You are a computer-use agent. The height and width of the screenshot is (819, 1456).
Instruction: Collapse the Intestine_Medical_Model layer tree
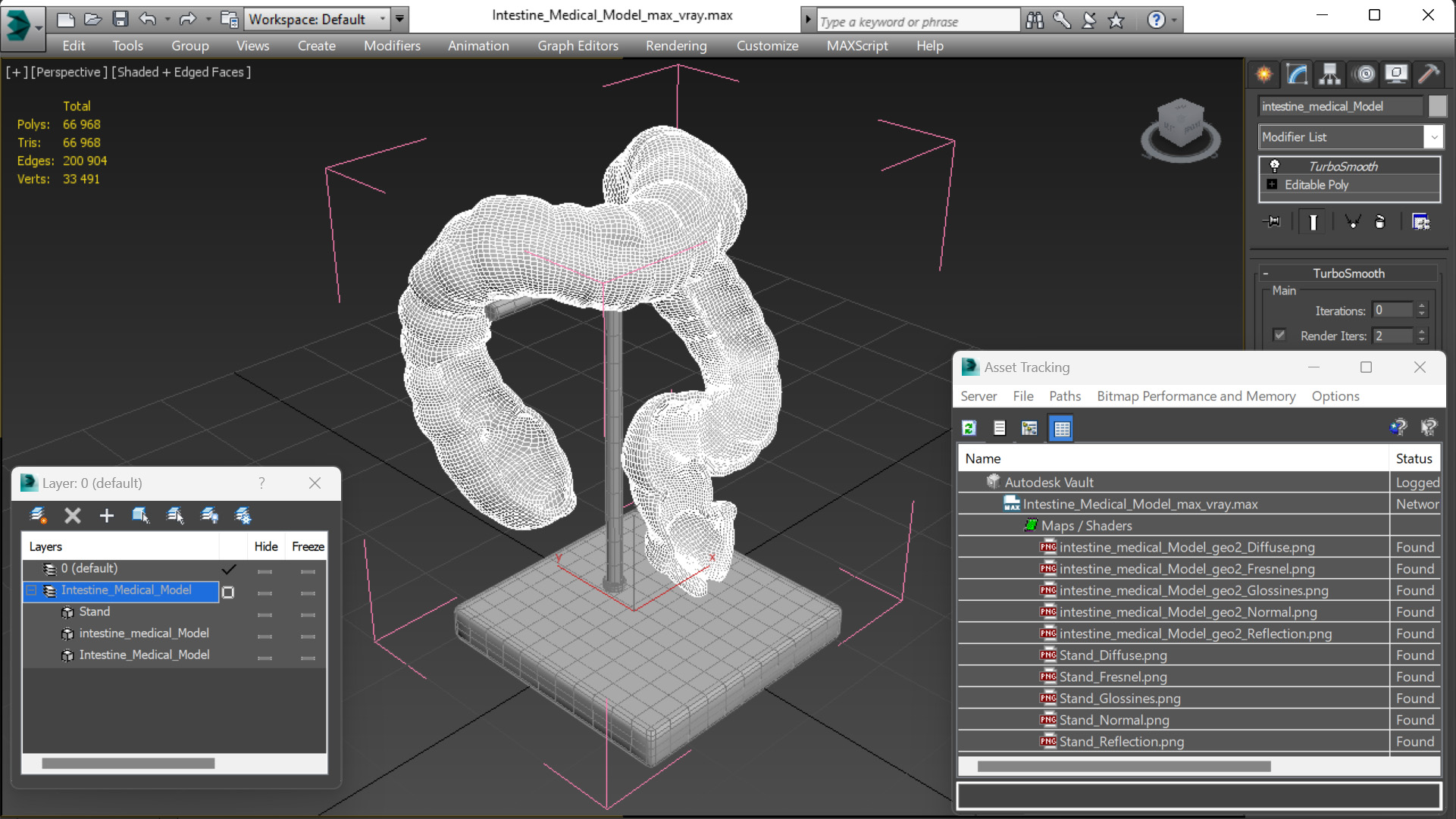(32, 590)
